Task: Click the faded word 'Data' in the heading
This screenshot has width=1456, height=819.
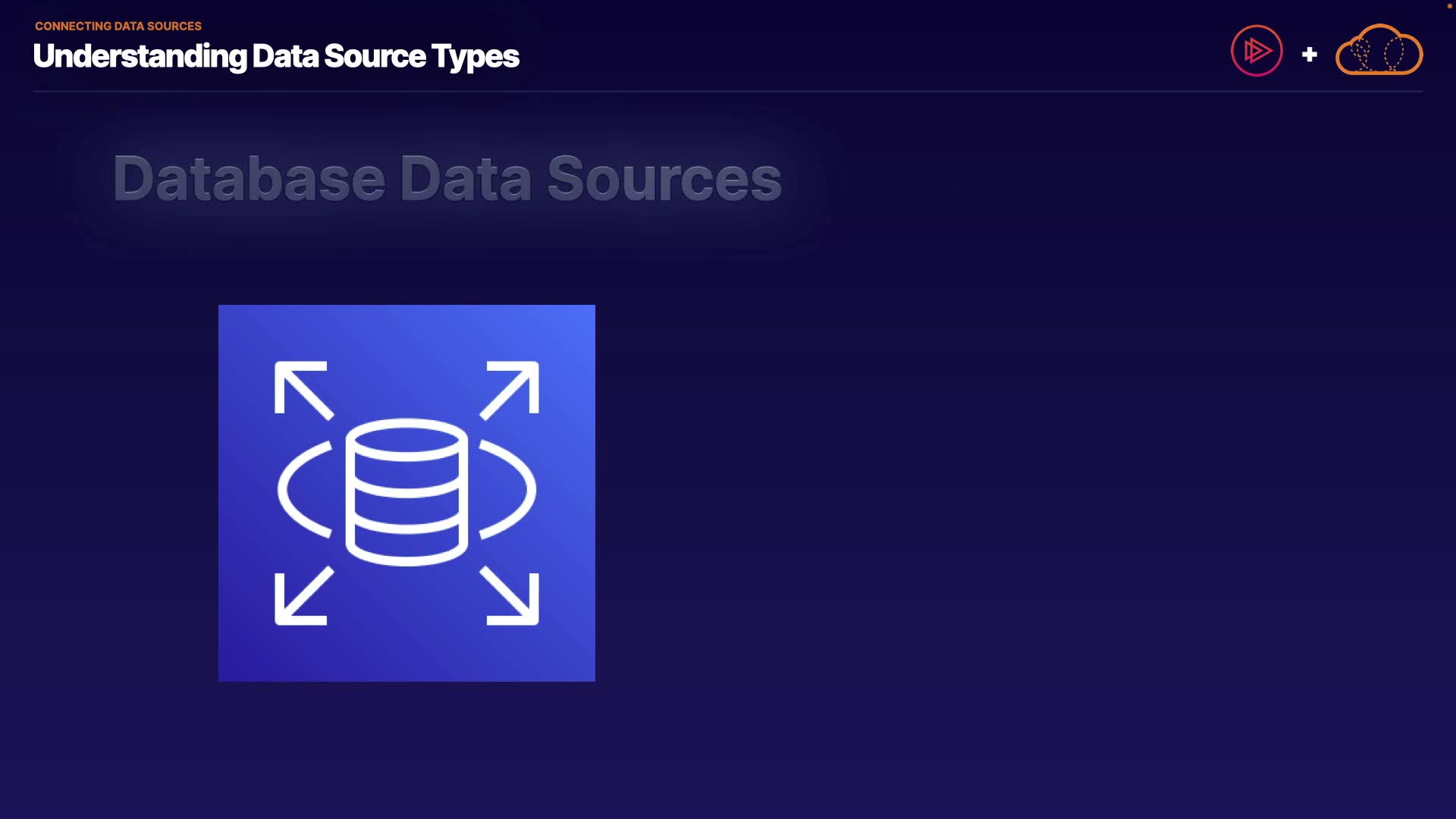Action: [x=465, y=179]
